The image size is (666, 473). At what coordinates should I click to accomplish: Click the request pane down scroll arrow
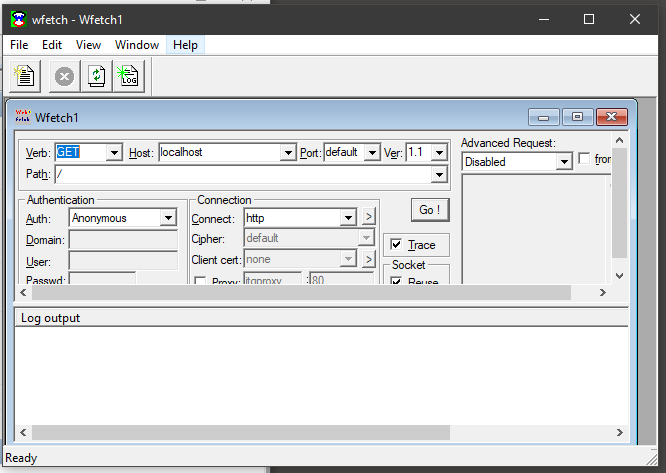tap(619, 276)
